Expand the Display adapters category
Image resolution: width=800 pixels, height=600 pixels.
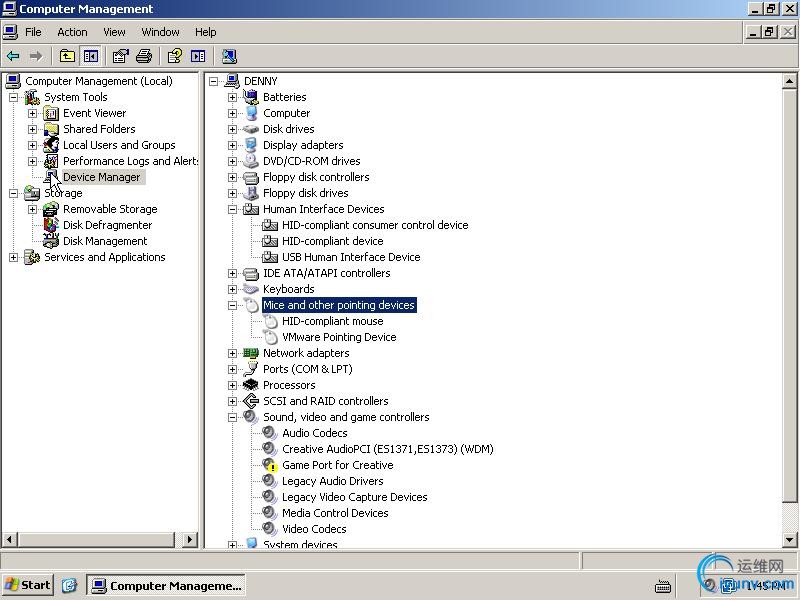(x=233, y=145)
